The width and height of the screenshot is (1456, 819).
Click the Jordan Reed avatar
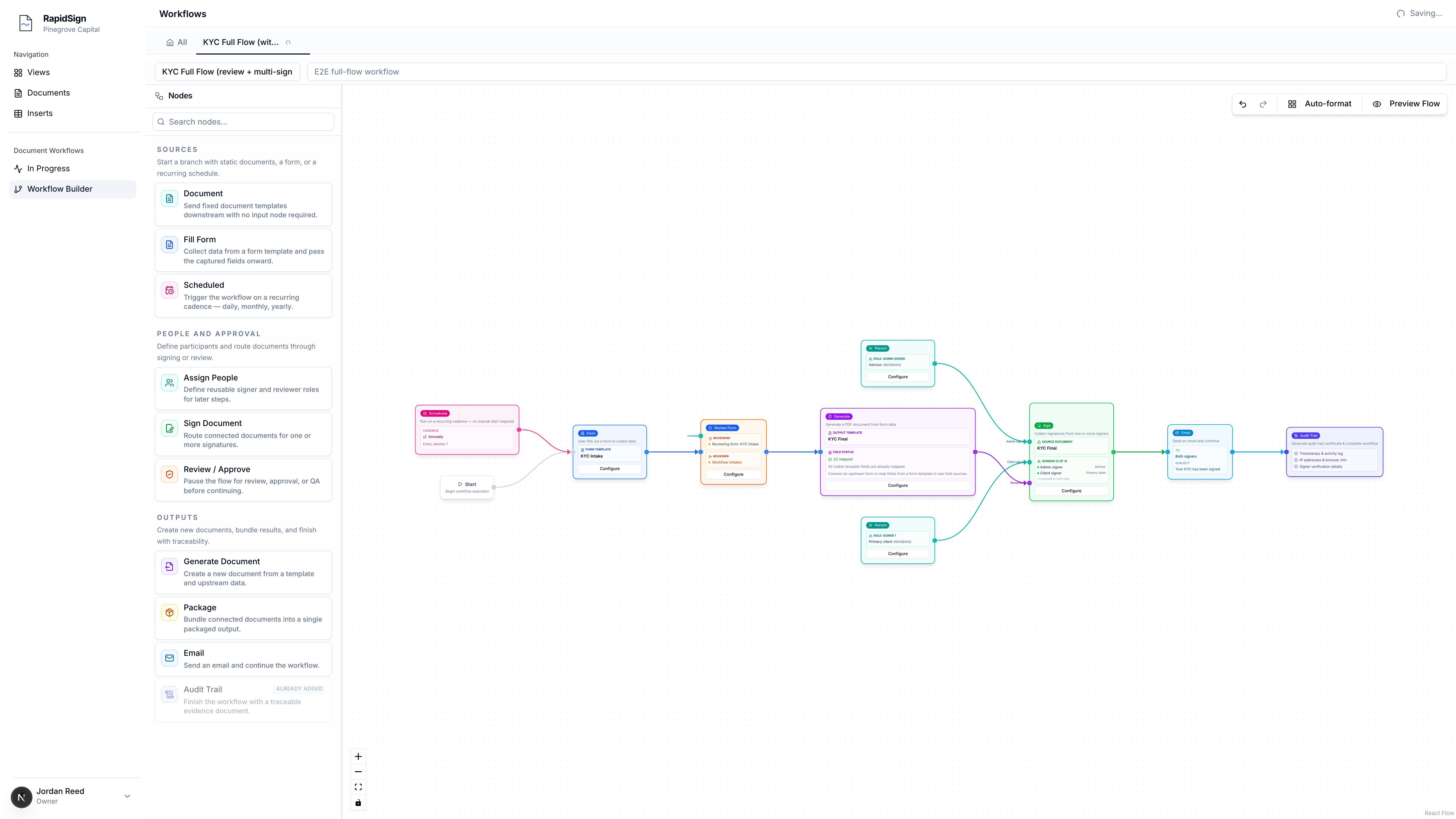(22, 797)
